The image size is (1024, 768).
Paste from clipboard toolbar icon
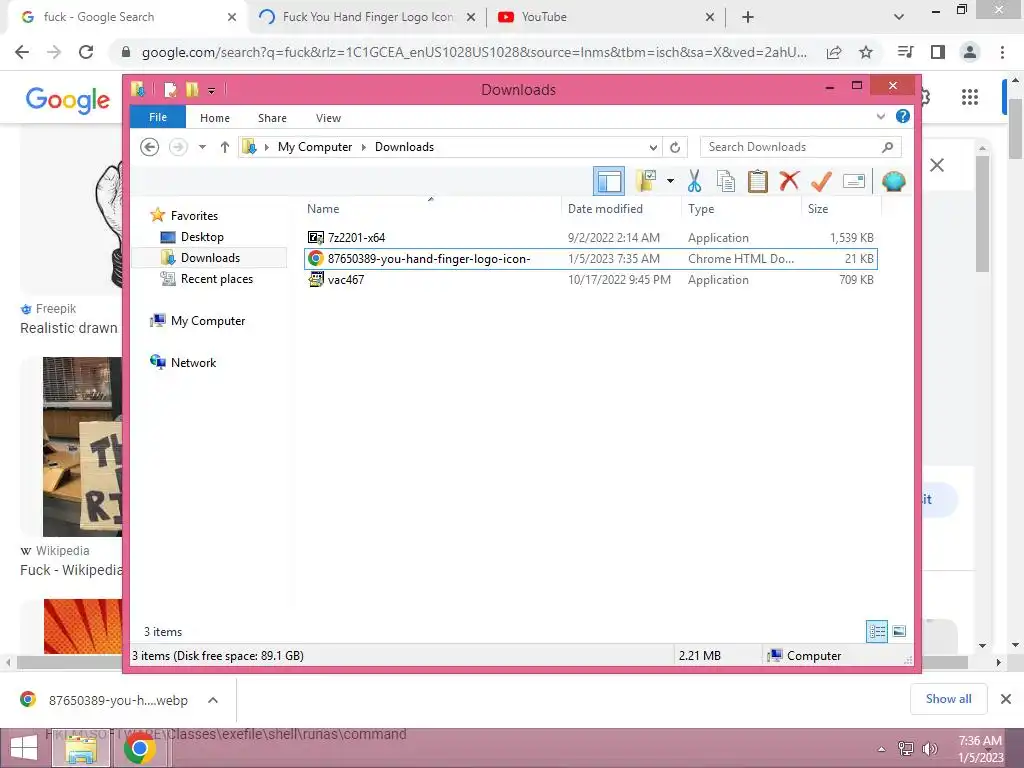758,181
